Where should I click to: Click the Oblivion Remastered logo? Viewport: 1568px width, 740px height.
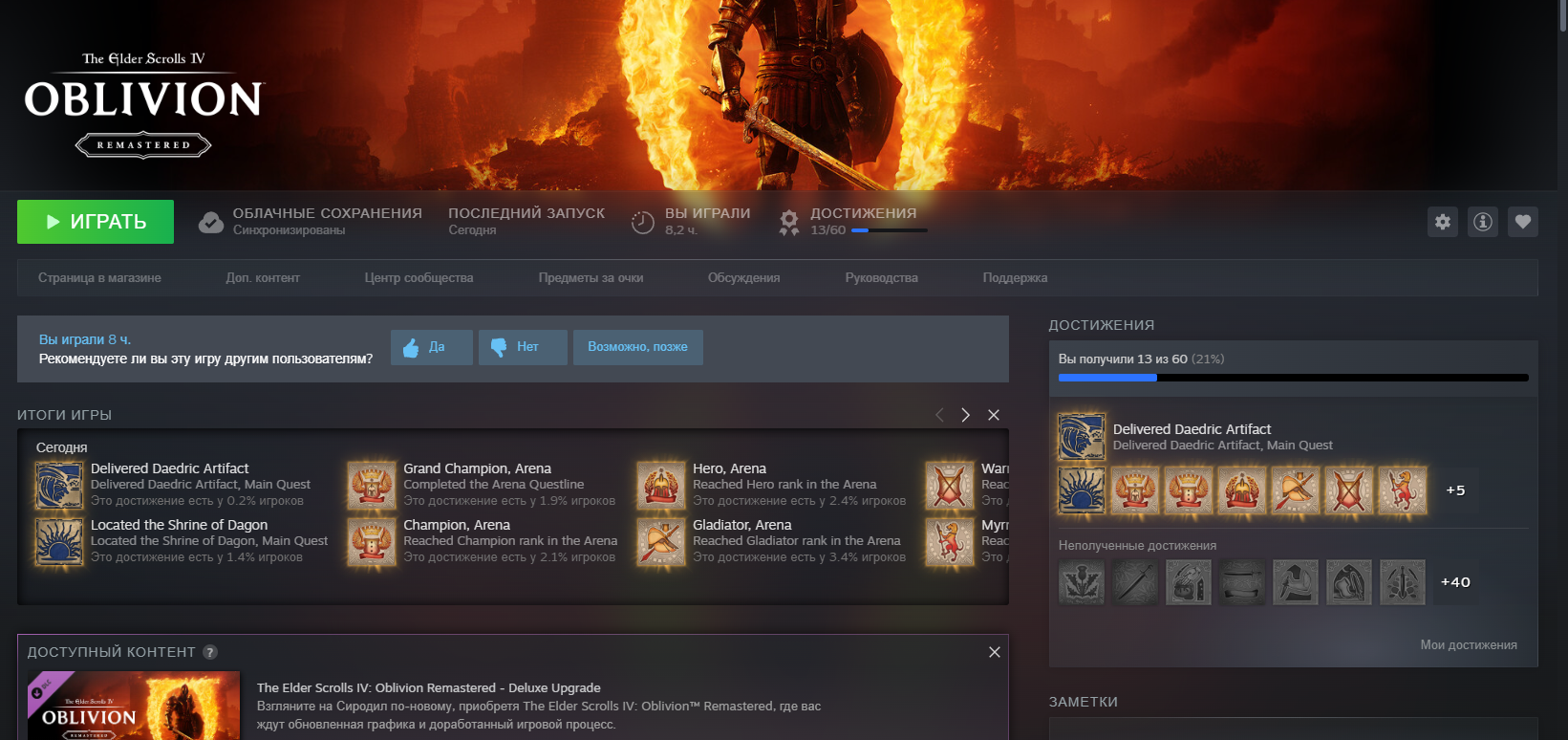143,103
